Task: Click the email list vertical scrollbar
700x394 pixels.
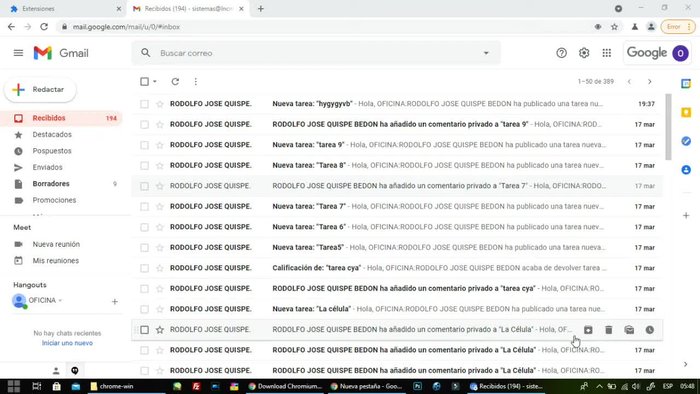Action: tap(668, 127)
